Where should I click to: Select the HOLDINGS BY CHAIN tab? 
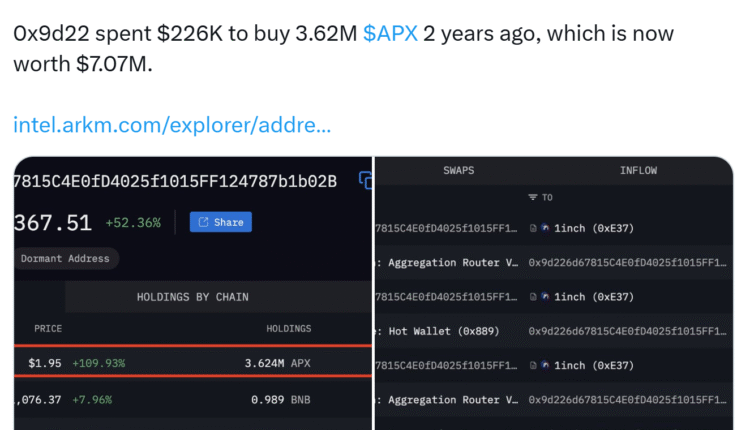(x=192, y=297)
